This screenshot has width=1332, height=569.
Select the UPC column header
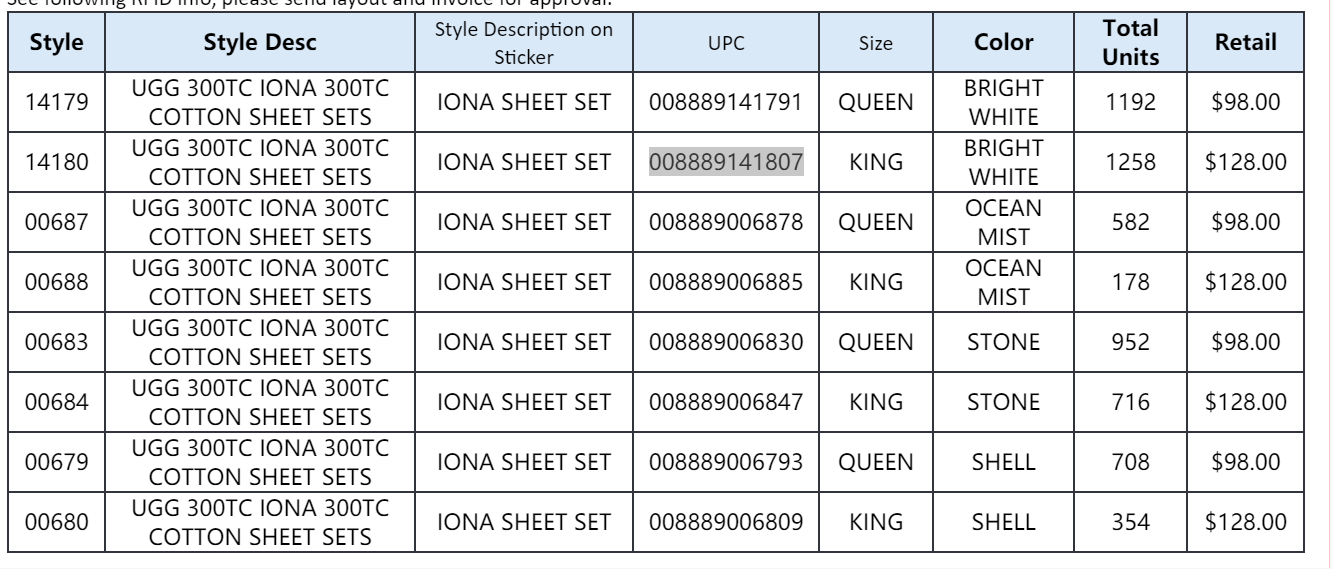coord(726,44)
